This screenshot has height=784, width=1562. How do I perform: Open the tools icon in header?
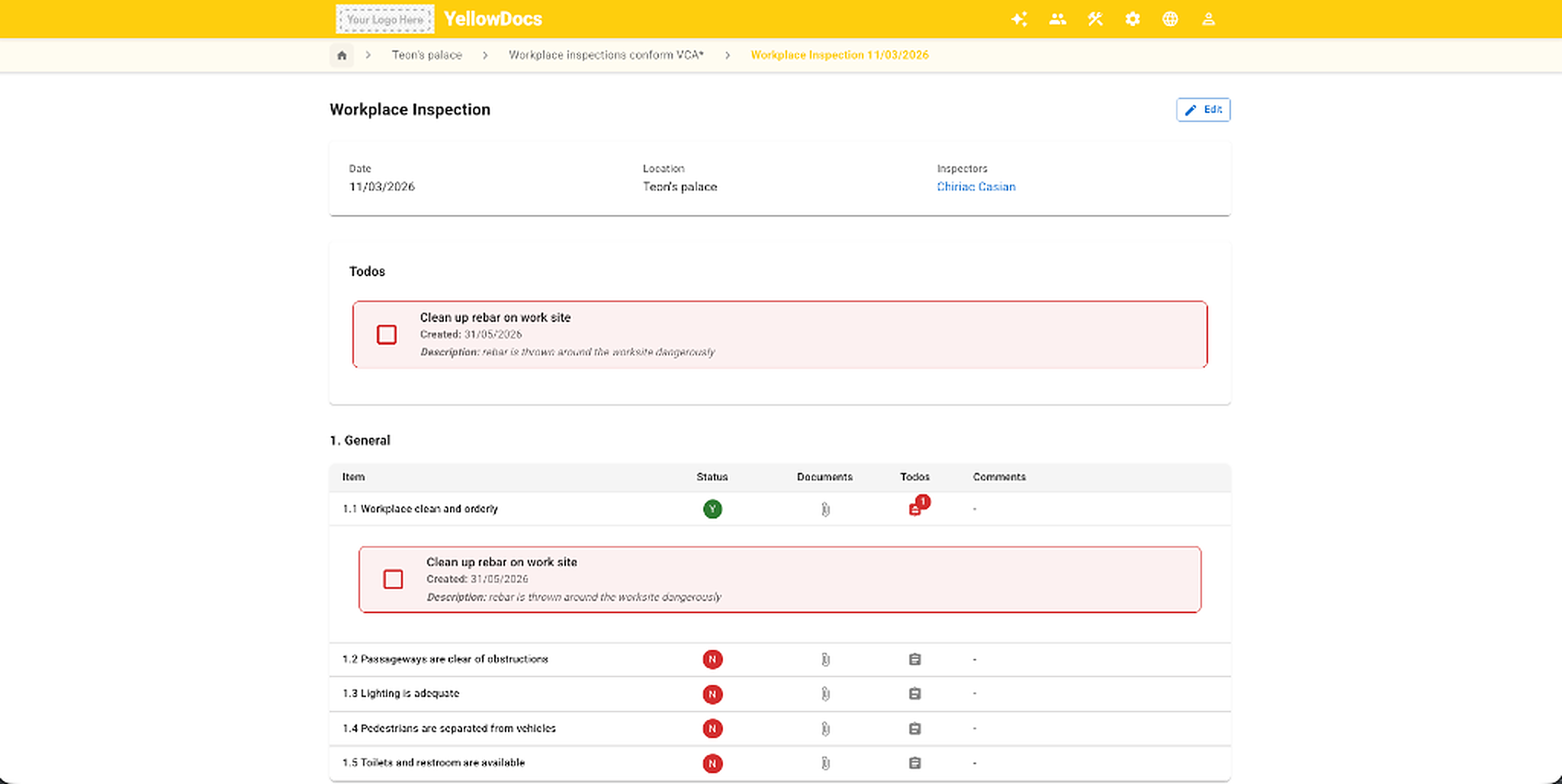click(x=1095, y=19)
